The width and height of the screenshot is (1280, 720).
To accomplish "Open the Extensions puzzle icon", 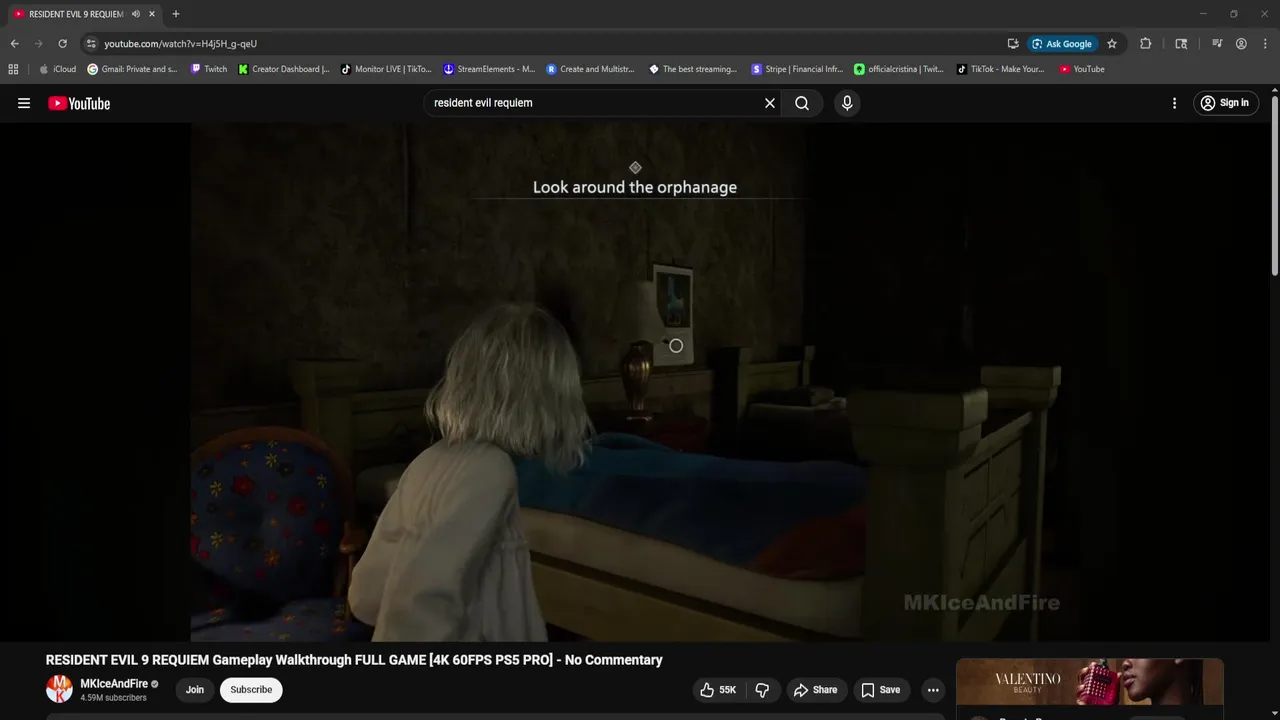I will click(1146, 44).
